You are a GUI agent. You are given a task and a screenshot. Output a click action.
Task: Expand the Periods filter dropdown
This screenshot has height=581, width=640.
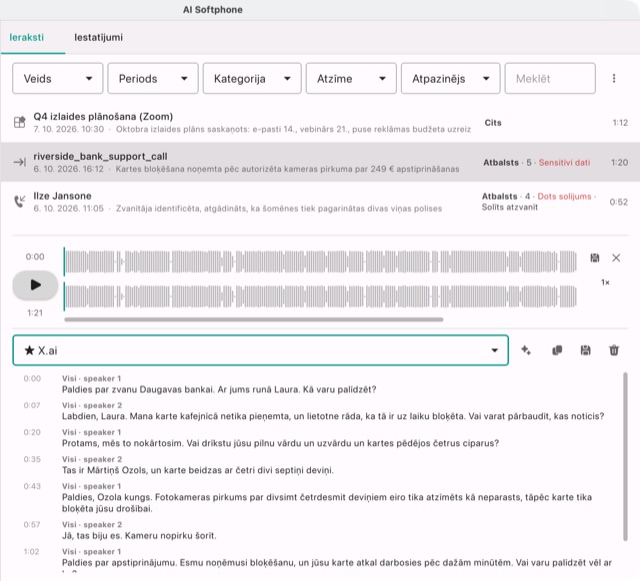tap(153, 78)
